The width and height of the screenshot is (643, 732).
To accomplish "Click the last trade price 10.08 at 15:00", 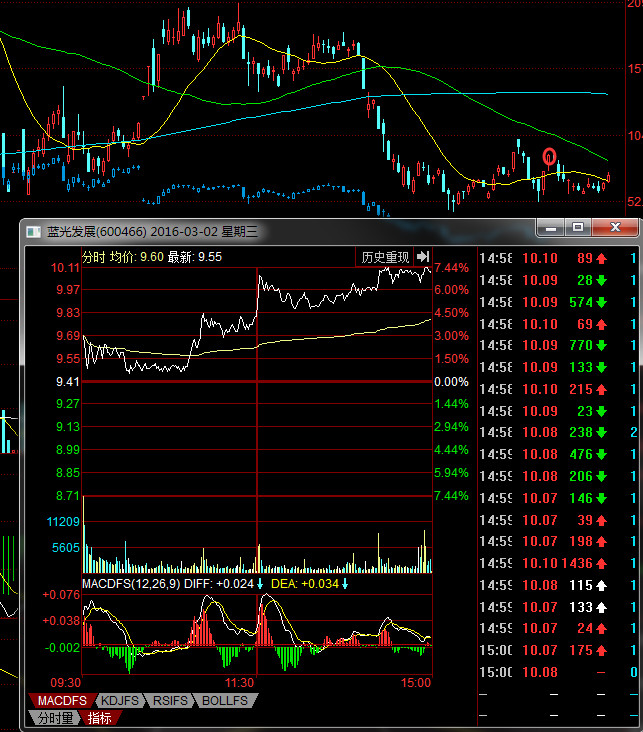I will (x=540, y=672).
